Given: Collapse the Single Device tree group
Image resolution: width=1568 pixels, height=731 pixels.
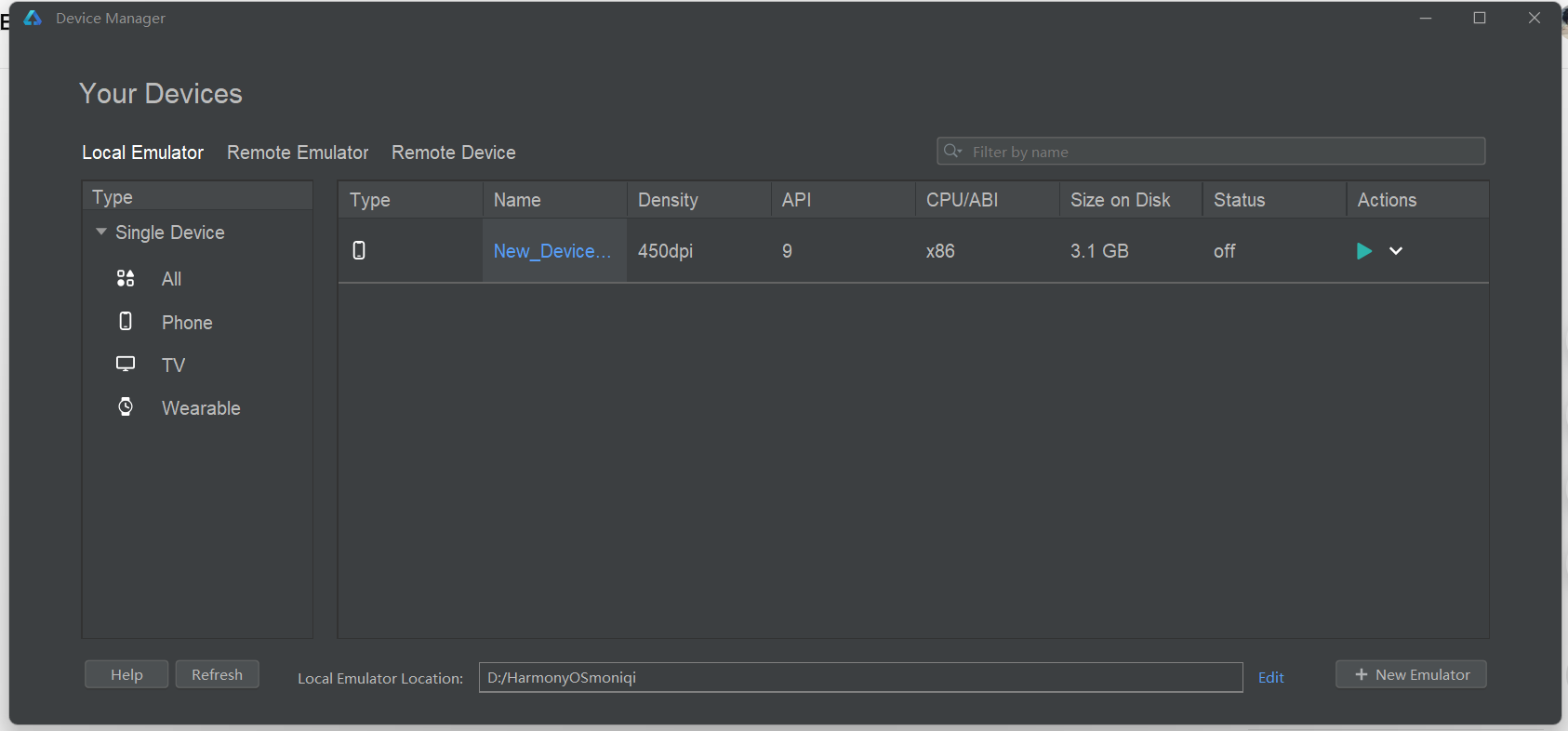Looking at the screenshot, I should coord(101,232).
